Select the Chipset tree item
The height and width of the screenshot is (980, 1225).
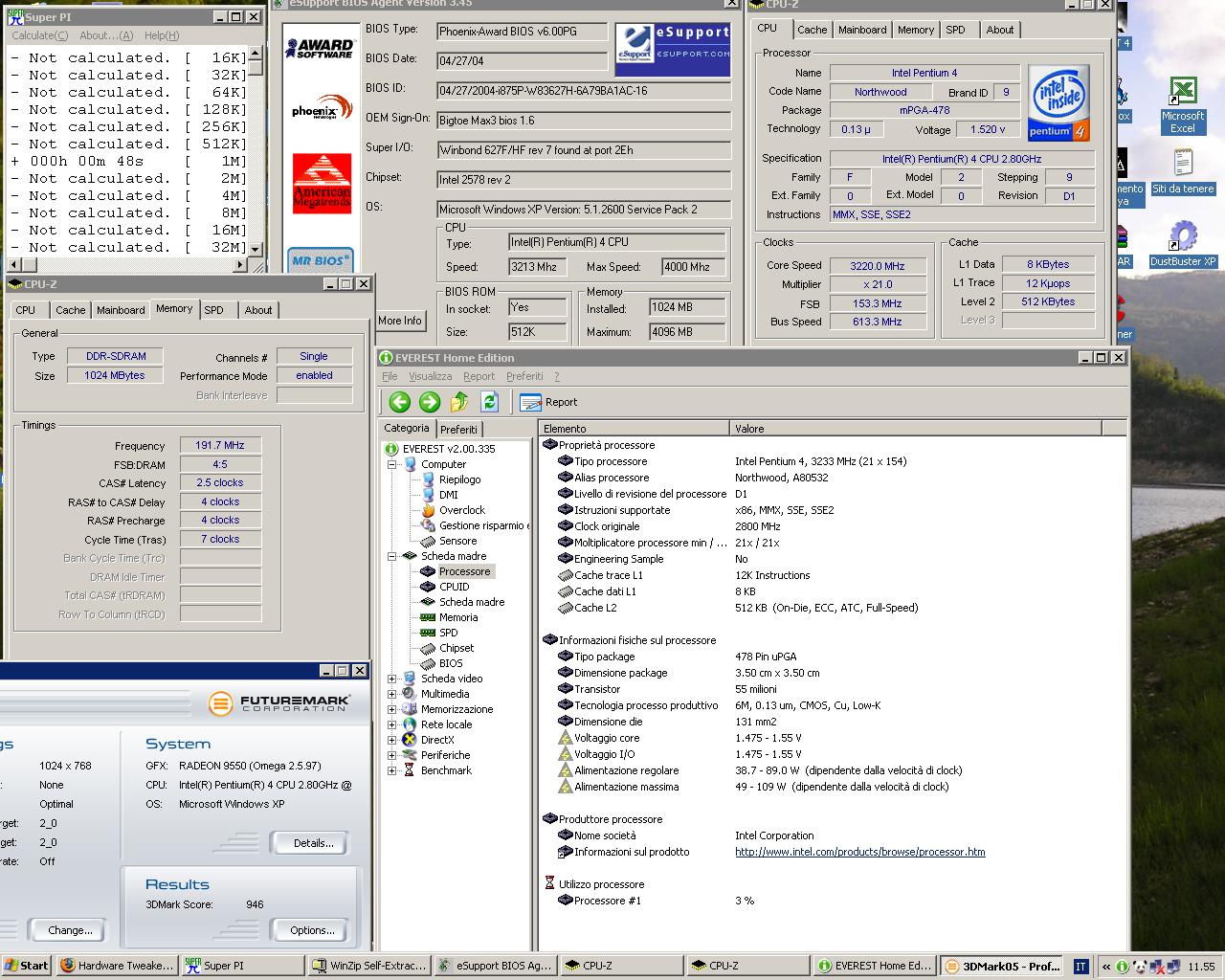(x=457, y=648)
